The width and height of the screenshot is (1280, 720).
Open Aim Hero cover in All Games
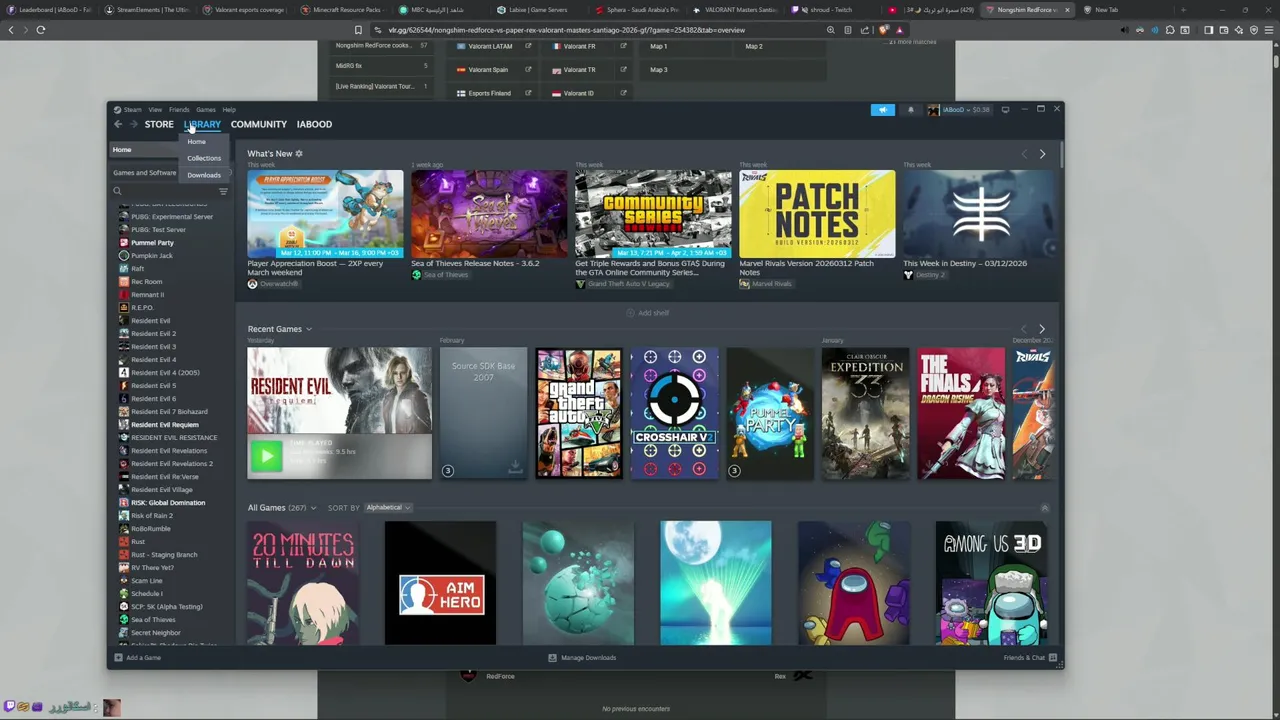tap(440, 583)
